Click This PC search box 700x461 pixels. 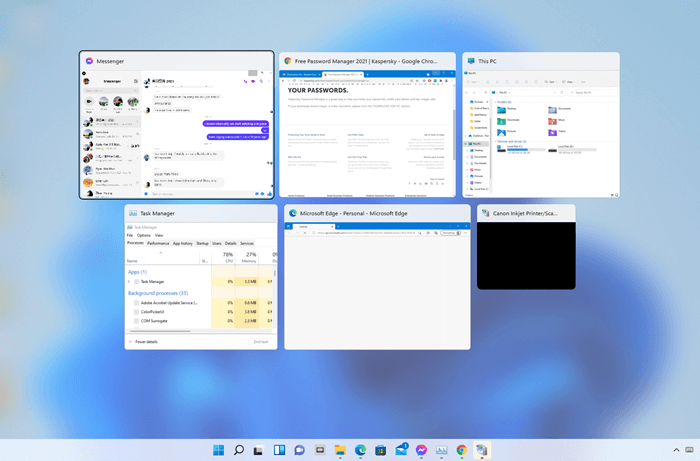tap(592, 92)
